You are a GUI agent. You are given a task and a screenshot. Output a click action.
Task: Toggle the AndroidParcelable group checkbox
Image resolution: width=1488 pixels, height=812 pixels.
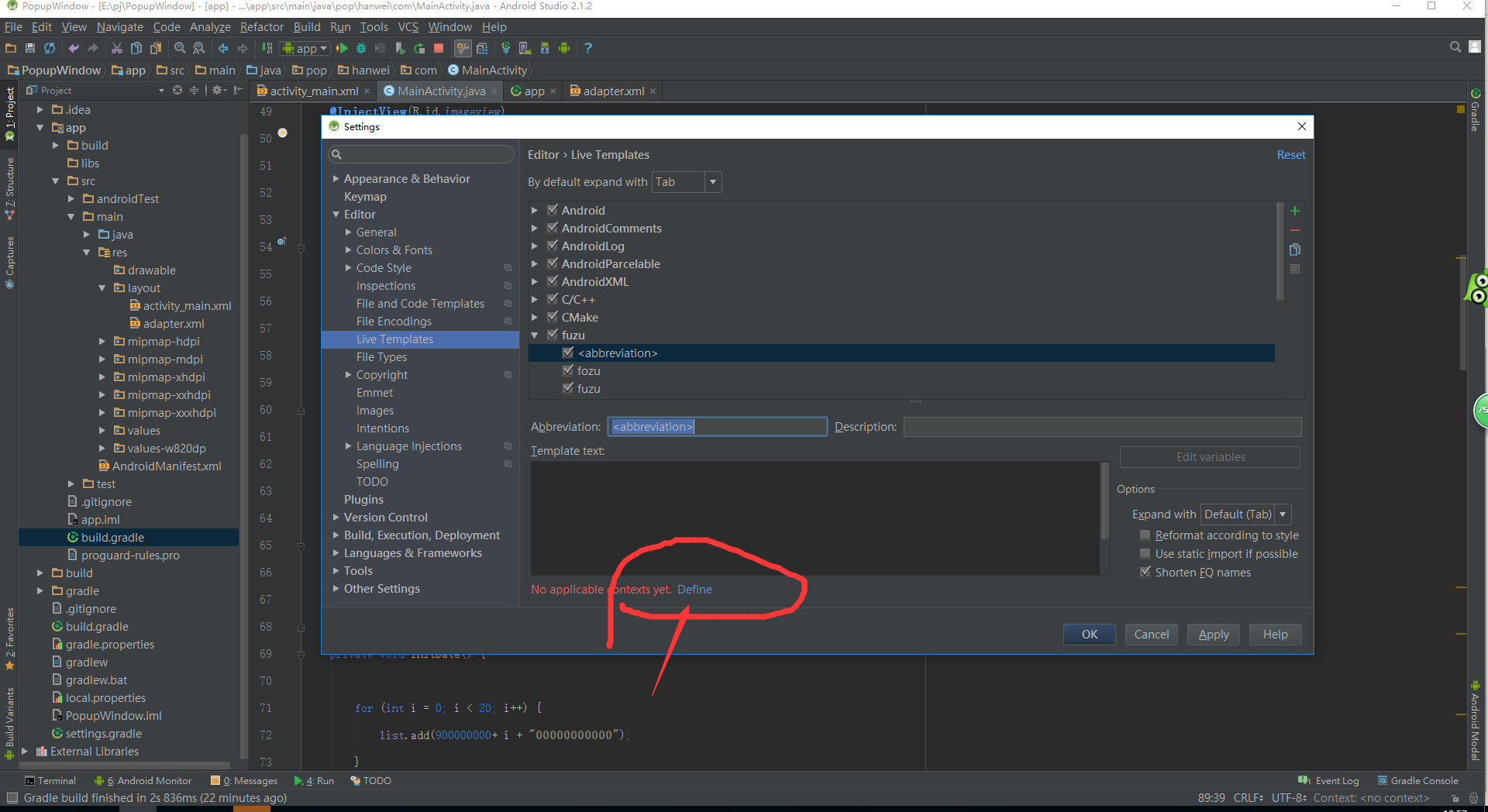tap(553, 263)
